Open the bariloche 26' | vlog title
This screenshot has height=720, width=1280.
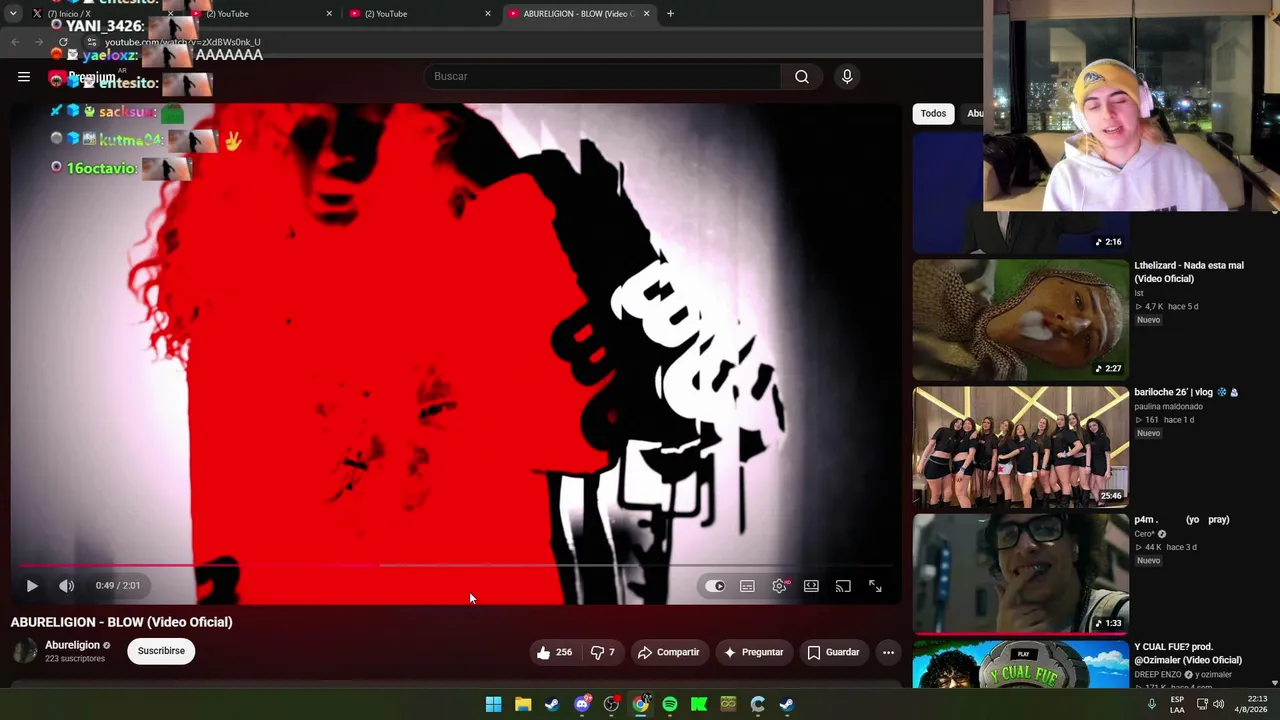pyautogui.click(x=1186, y=393)
